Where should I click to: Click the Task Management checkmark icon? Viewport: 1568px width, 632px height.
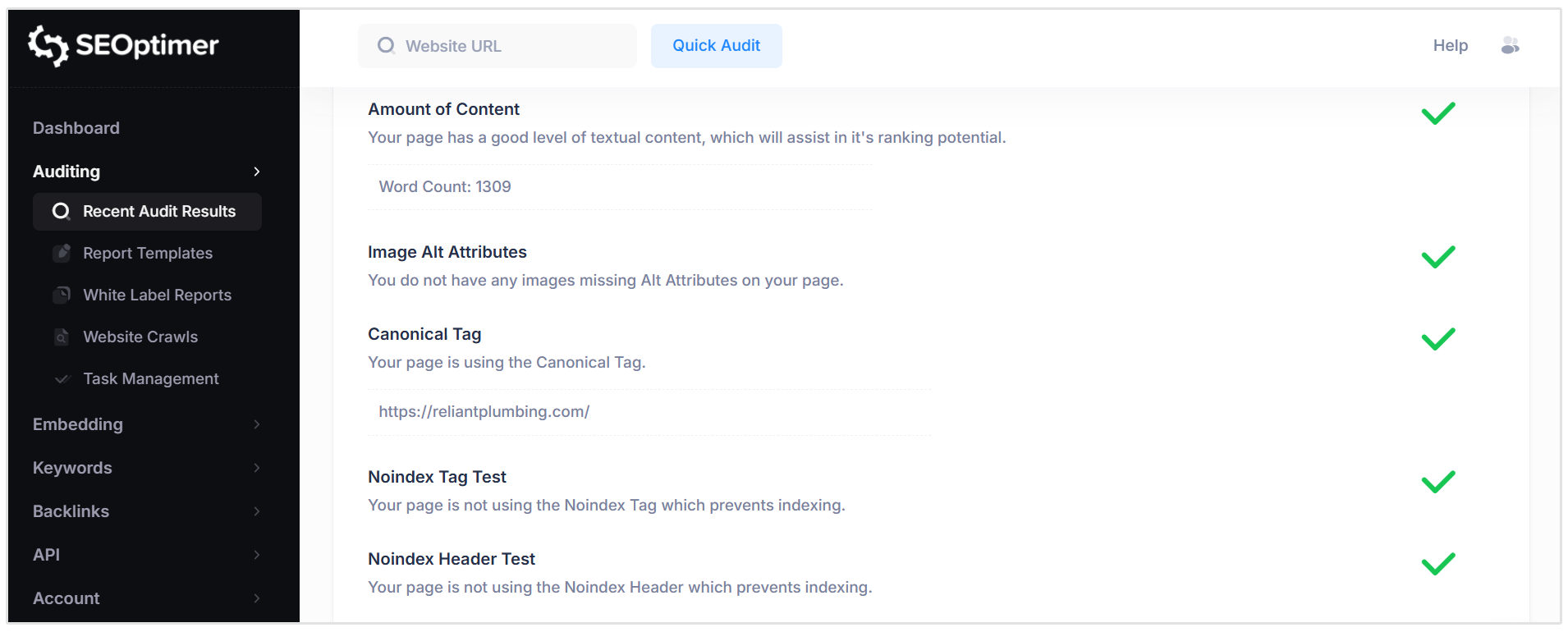coord(62,378)
